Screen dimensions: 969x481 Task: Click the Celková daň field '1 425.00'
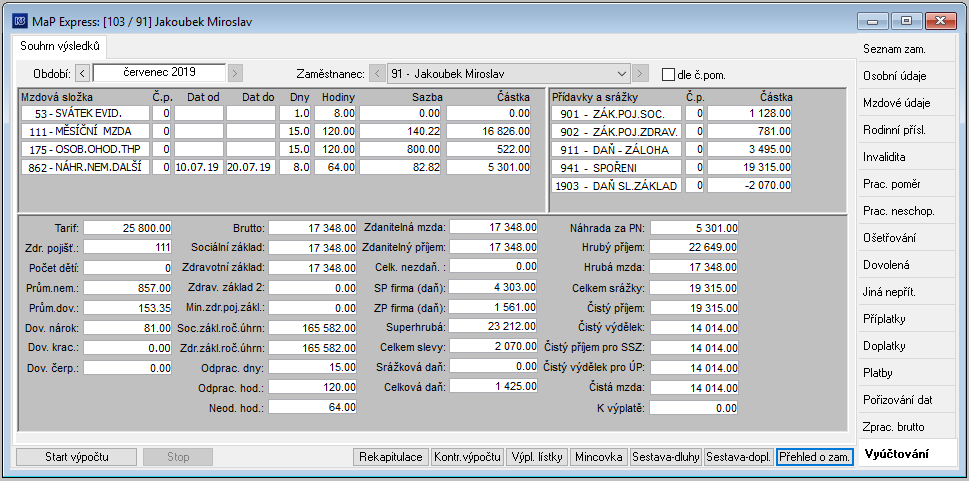point(493,386)
